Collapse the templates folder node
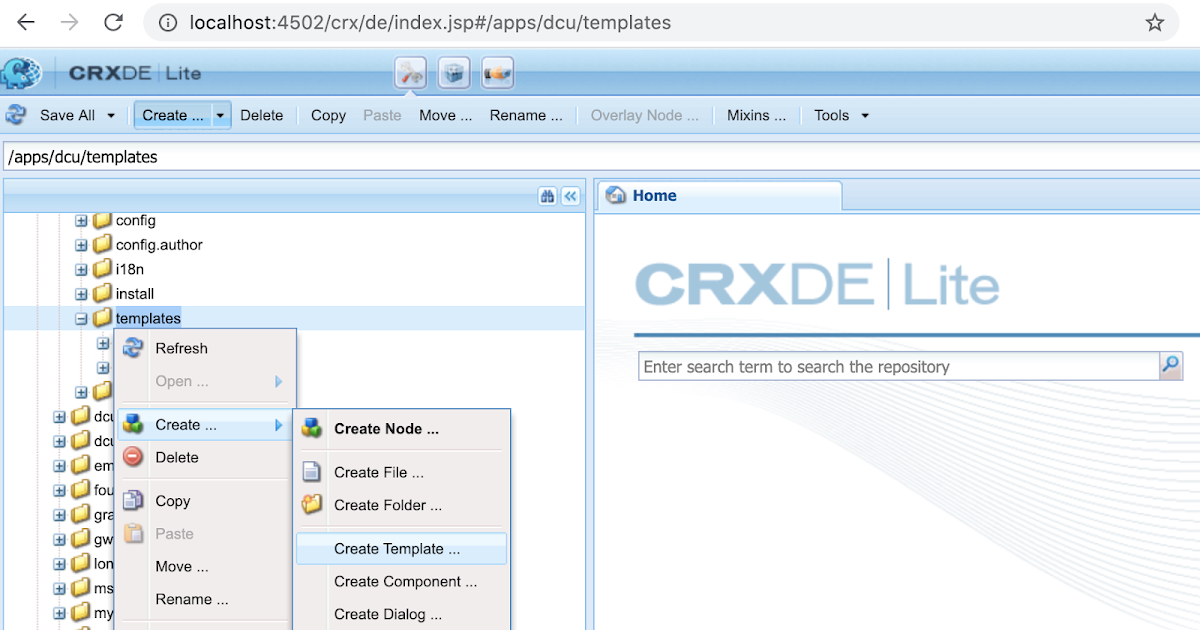 pyautogui.click(x=81, y=318)
